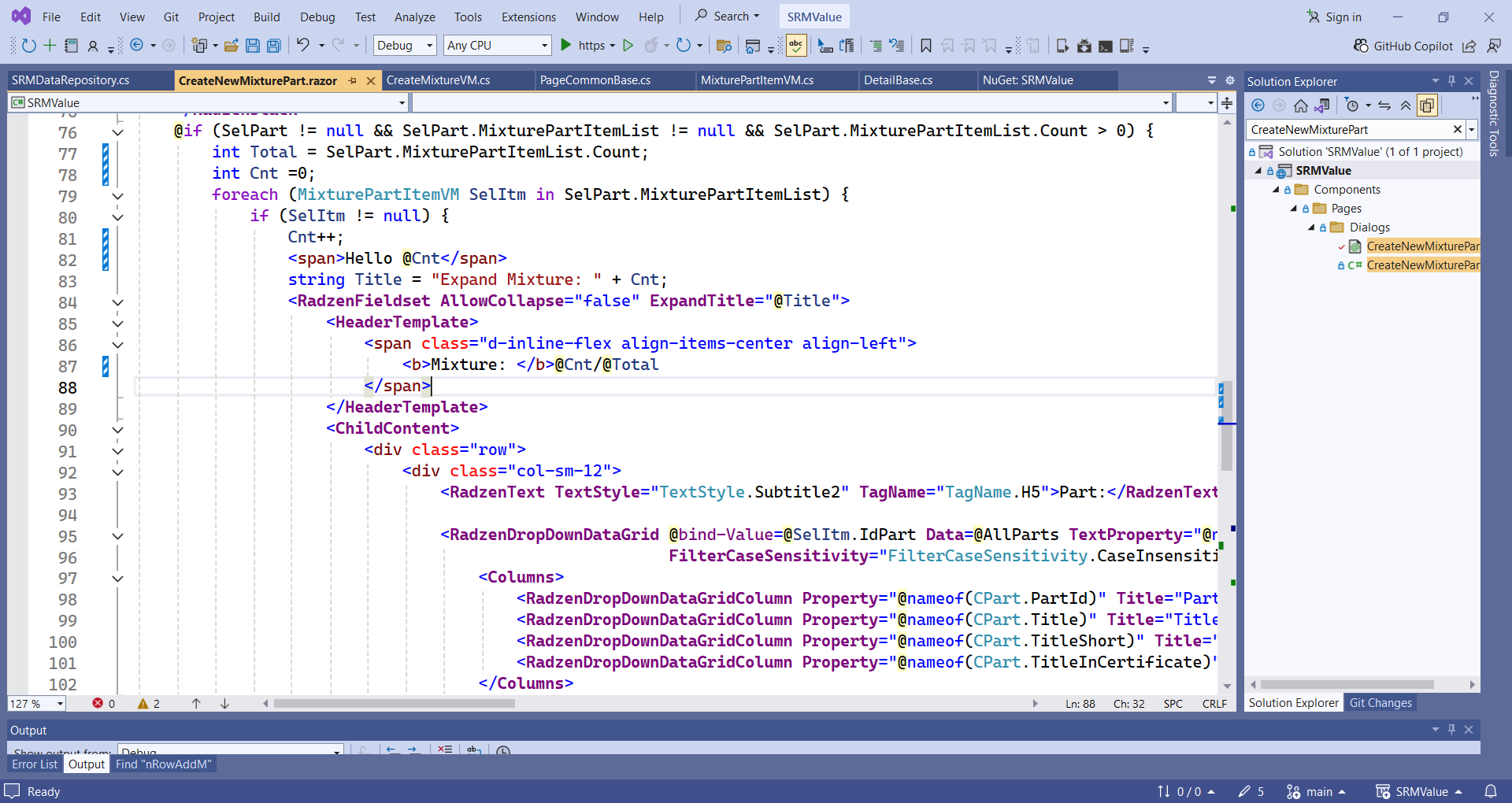Toggle the spell checker abc icon

click(796, 46)
